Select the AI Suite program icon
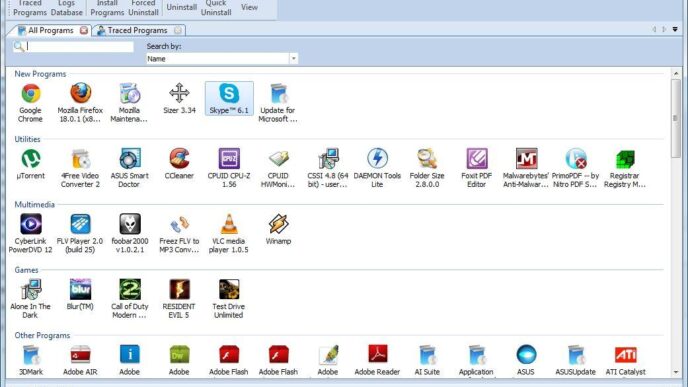Screen dimensions: 688x387 (x=427, y=355)
